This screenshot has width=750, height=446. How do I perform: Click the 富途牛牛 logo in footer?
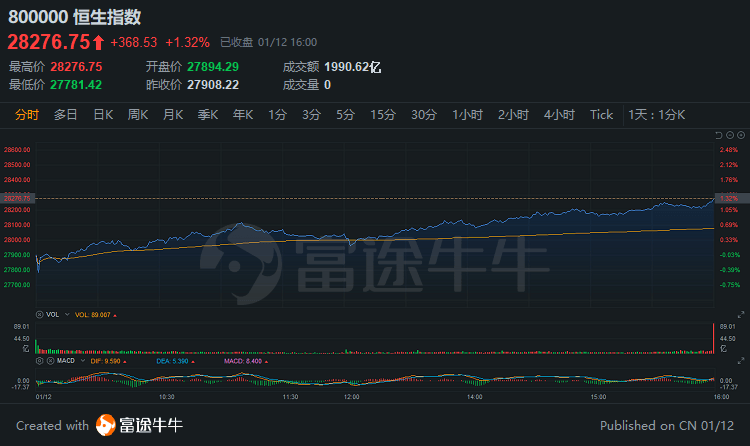(x=139, y=425)
